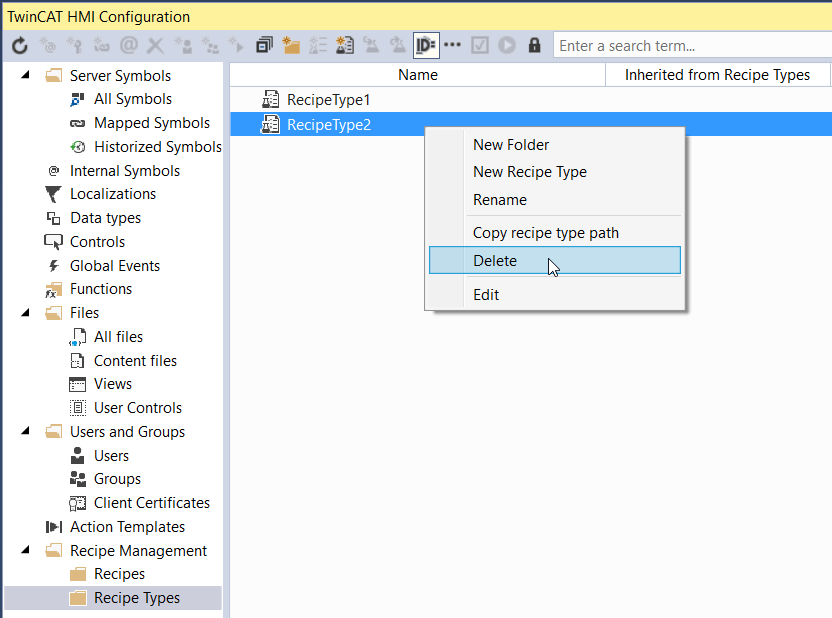832x618 pixels.
Task: Open Internal Symbols in the tree
Action: (125, 171)
